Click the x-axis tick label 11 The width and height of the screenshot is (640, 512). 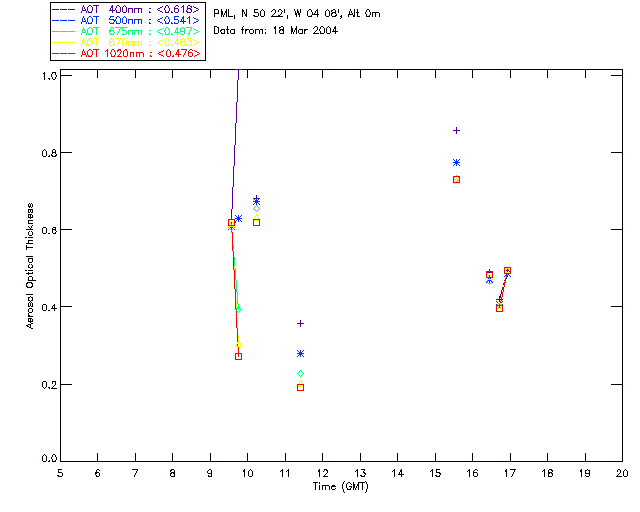285,473
